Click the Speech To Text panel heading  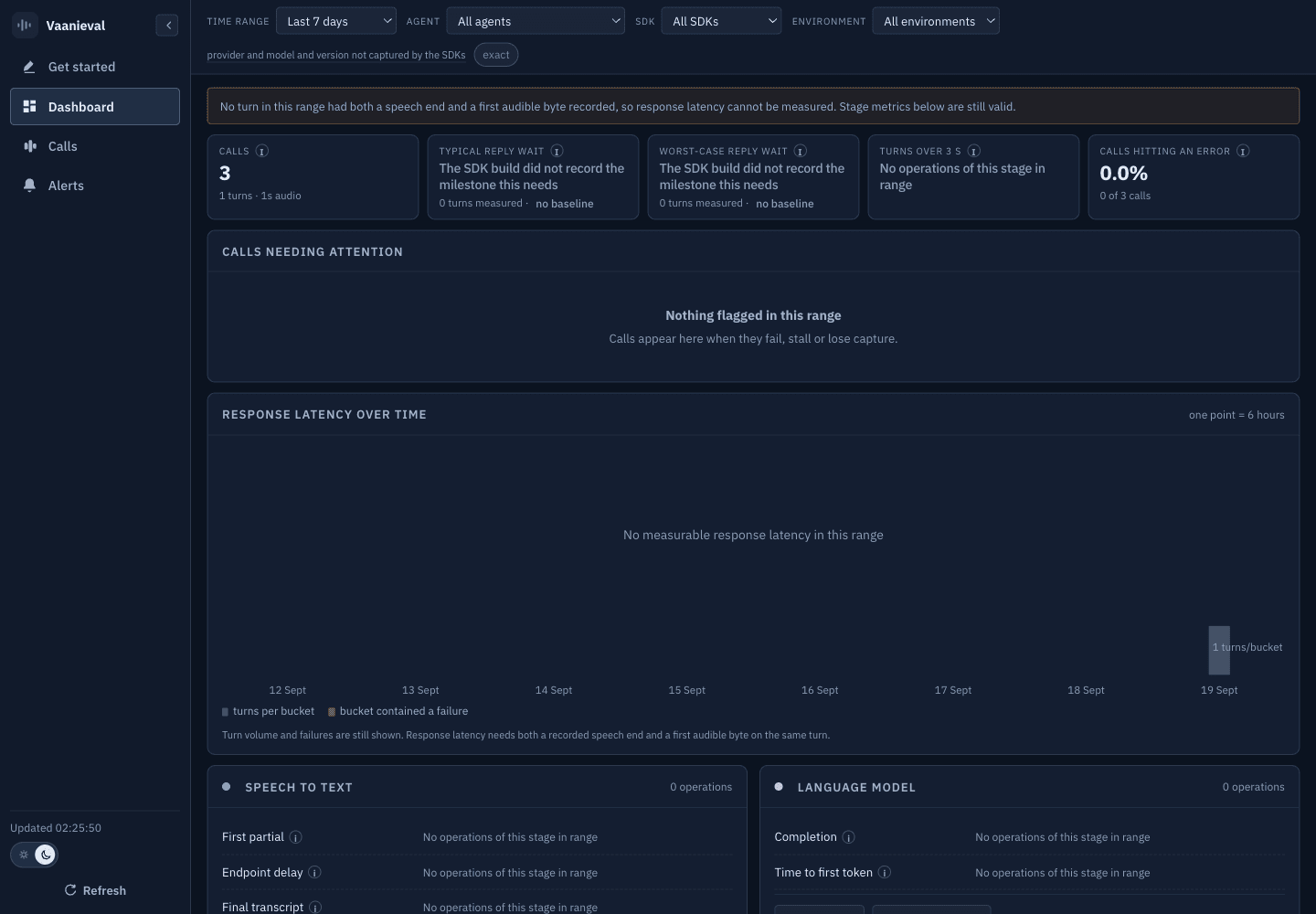[x=299, y=787]
